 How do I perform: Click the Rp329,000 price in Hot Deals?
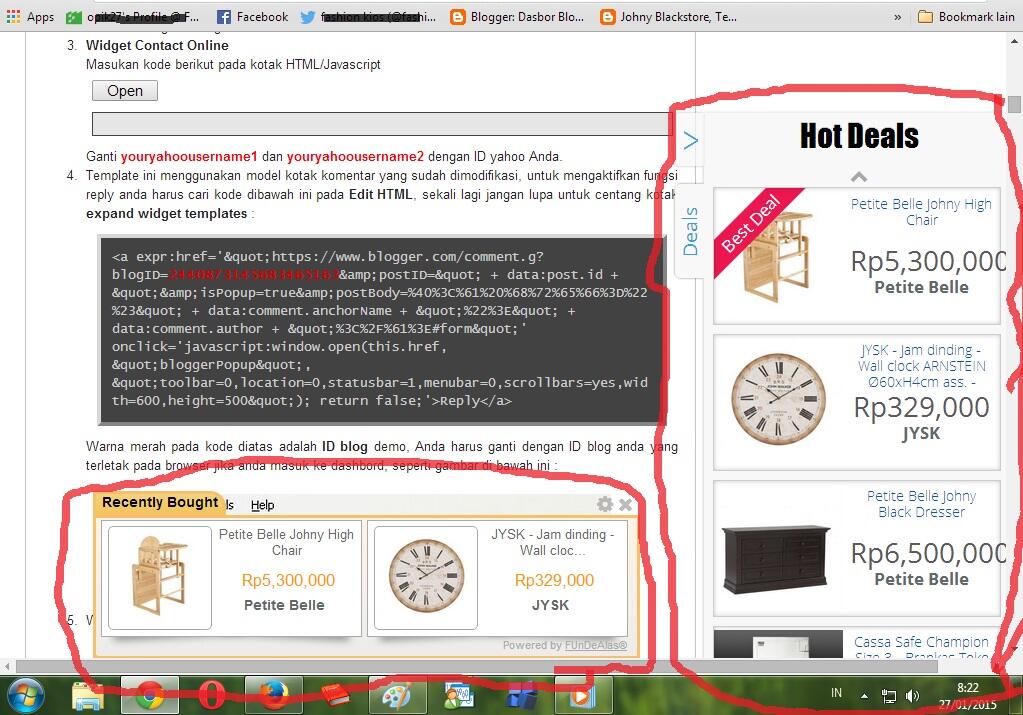(x=921, y=407)
